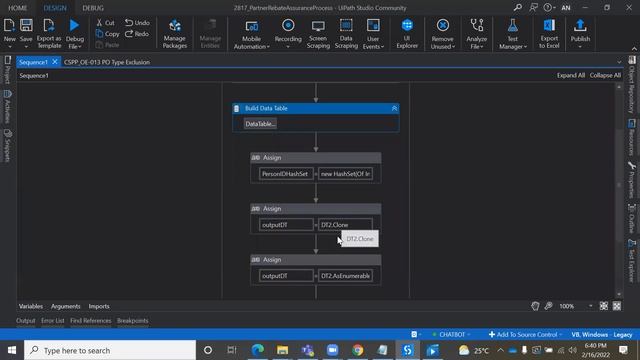640x360 pixels.
Task: Undo the last action
Action: point(138,22)
